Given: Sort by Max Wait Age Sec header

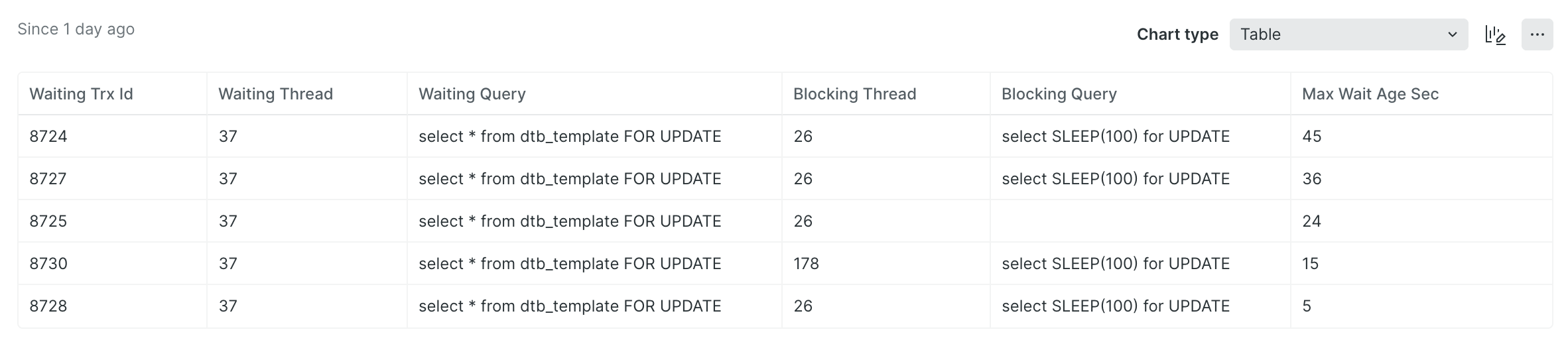Looking at the screenshot, I should click(1370, 94).
